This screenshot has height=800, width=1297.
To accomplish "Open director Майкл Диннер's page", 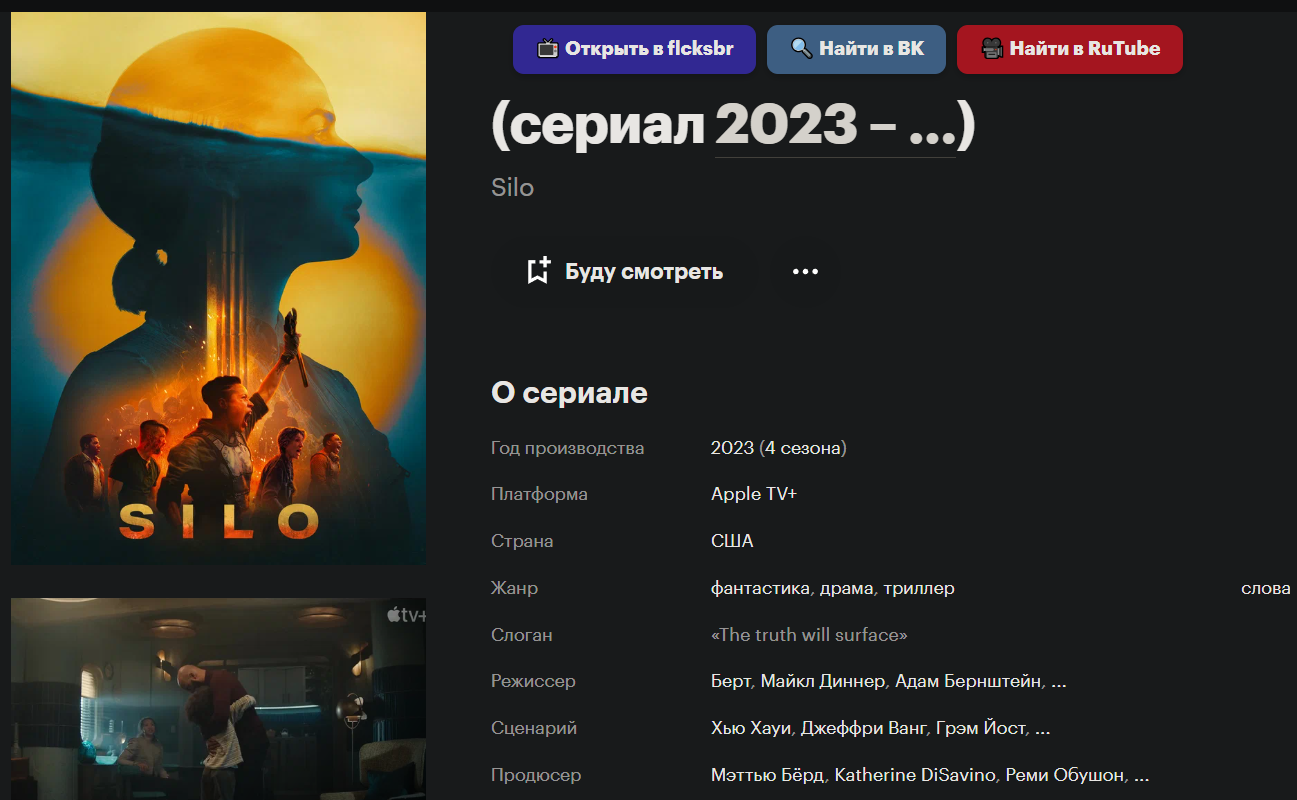I will pos(823,681).
